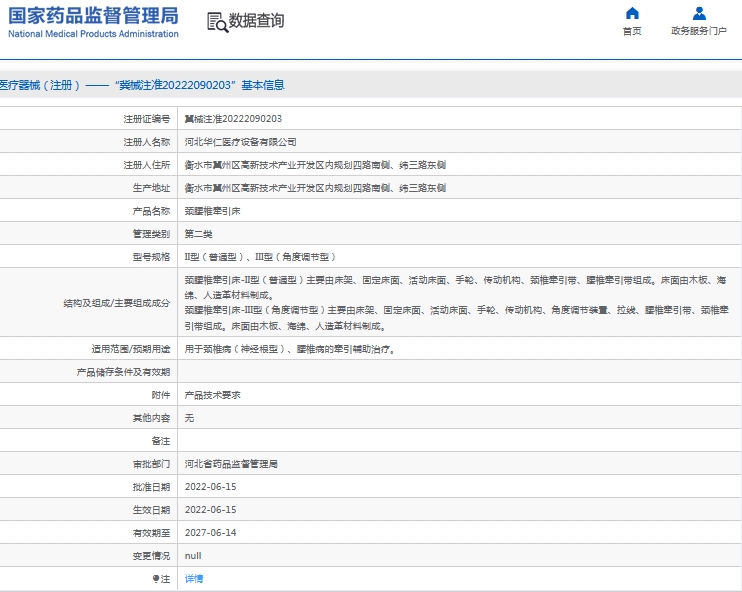Image resolution: width=742 pixels, height=592 pixels.
Task: Click the 结构及组成 description paragraph
Action: coord(456,303)
